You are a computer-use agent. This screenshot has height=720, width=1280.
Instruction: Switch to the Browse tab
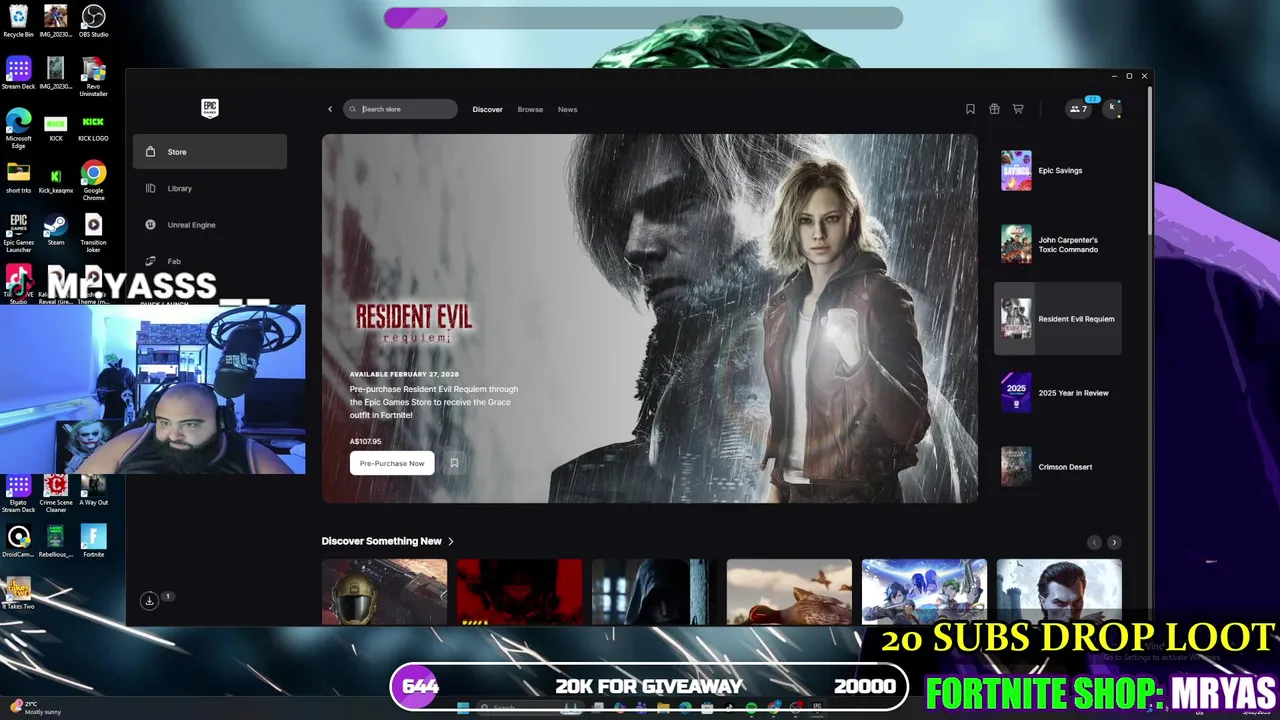530,109
